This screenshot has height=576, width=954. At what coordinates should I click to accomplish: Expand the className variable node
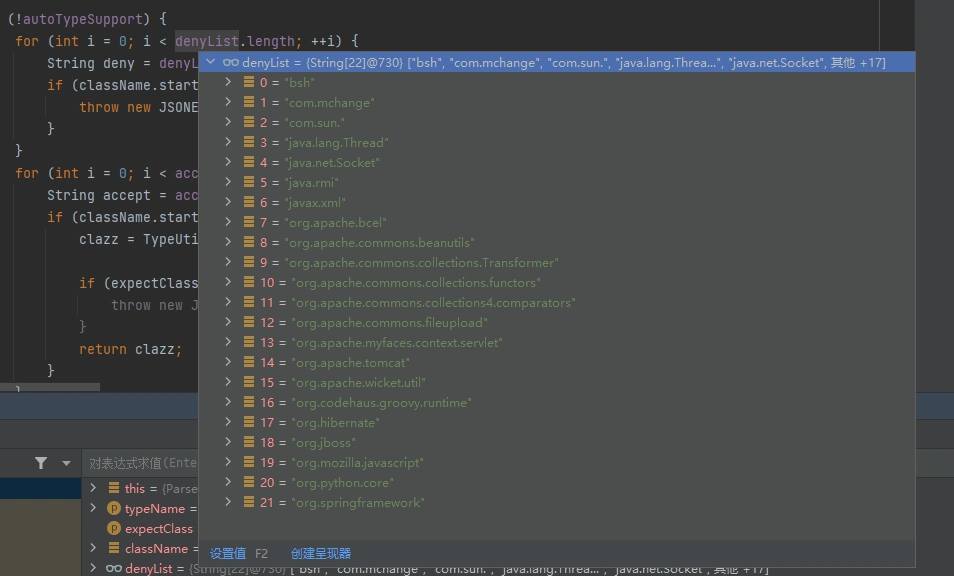[x=93, y=548]
